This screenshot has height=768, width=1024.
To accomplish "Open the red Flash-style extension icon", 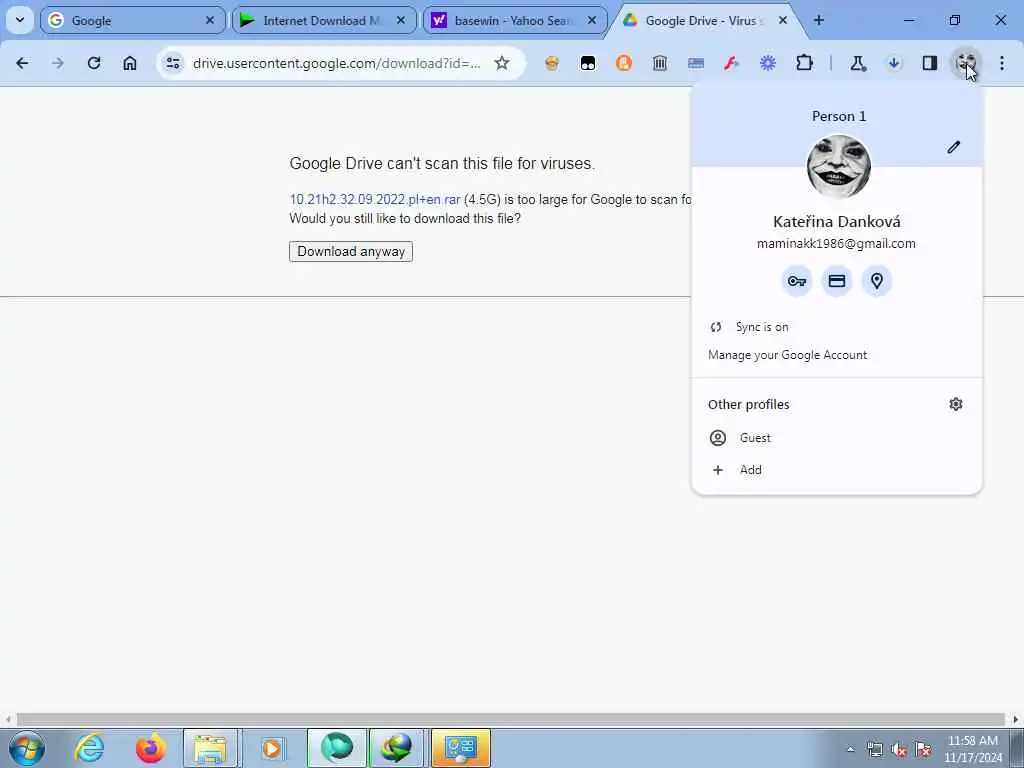I will (x=731, y=63).
